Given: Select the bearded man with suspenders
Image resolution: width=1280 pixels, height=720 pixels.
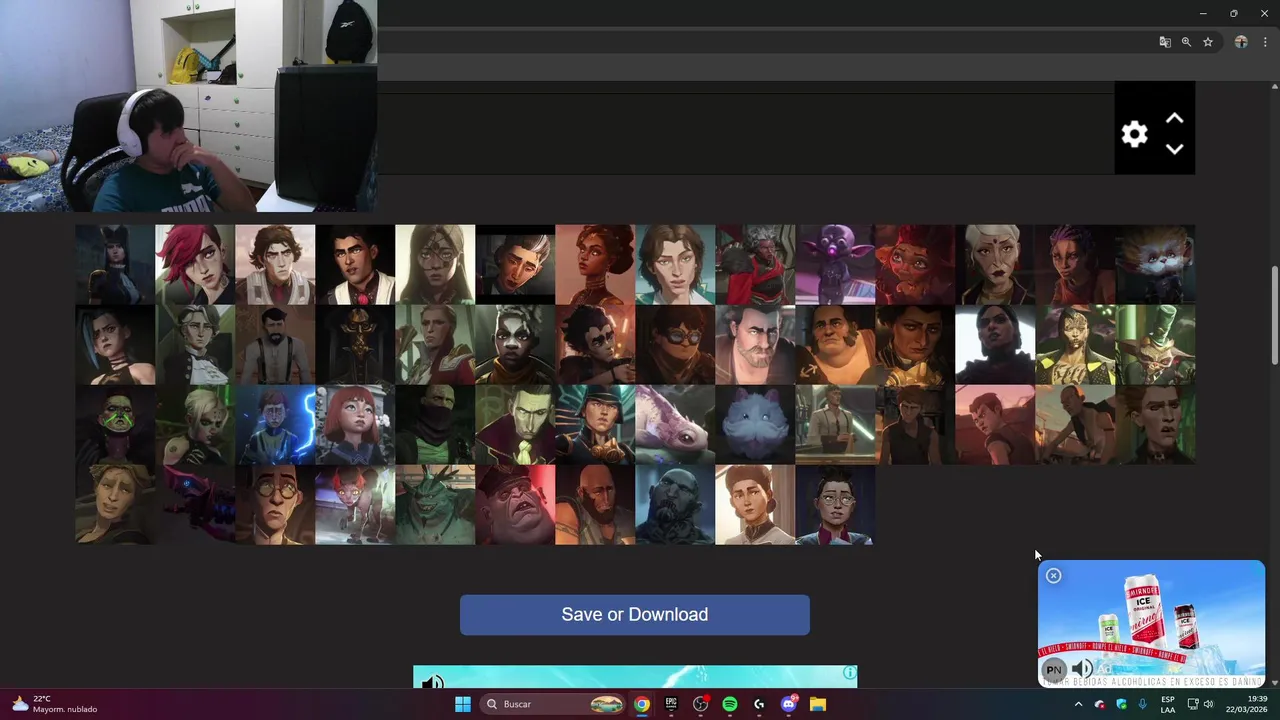Looking at the screenshot, I should click(275, 344).
